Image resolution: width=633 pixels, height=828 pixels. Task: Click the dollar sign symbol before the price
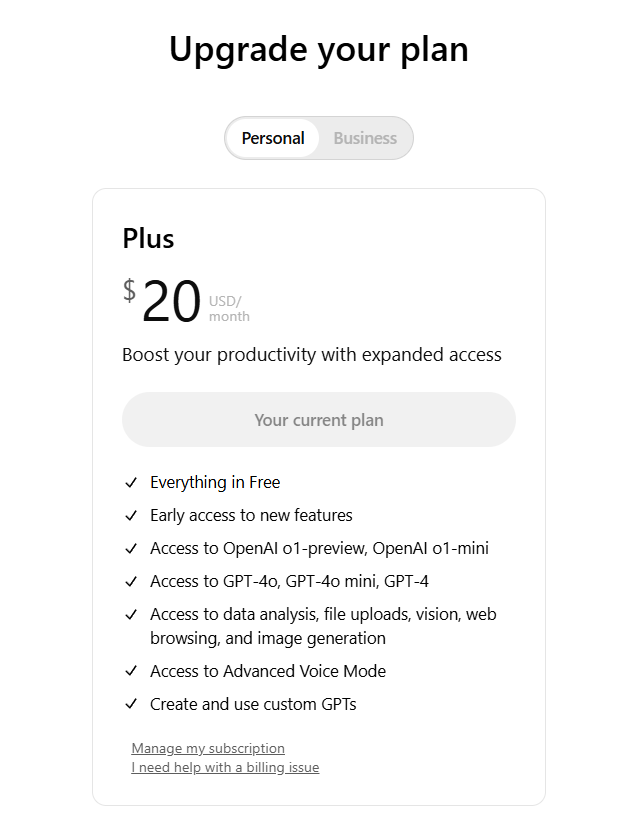[129, 291]
